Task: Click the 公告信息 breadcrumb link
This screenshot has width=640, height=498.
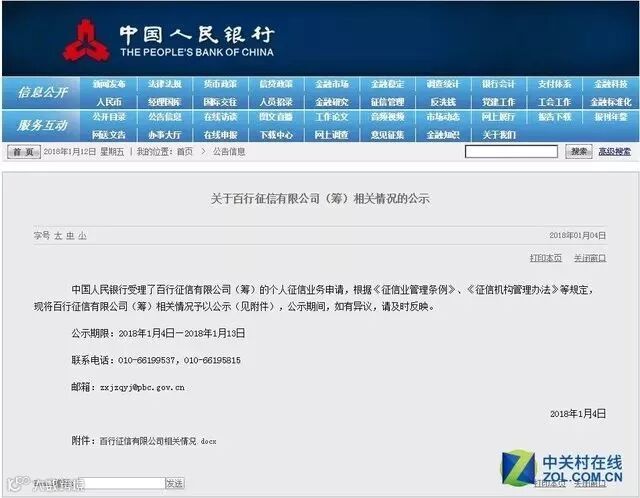Action: pyautogui.click(x=229, y=152)
